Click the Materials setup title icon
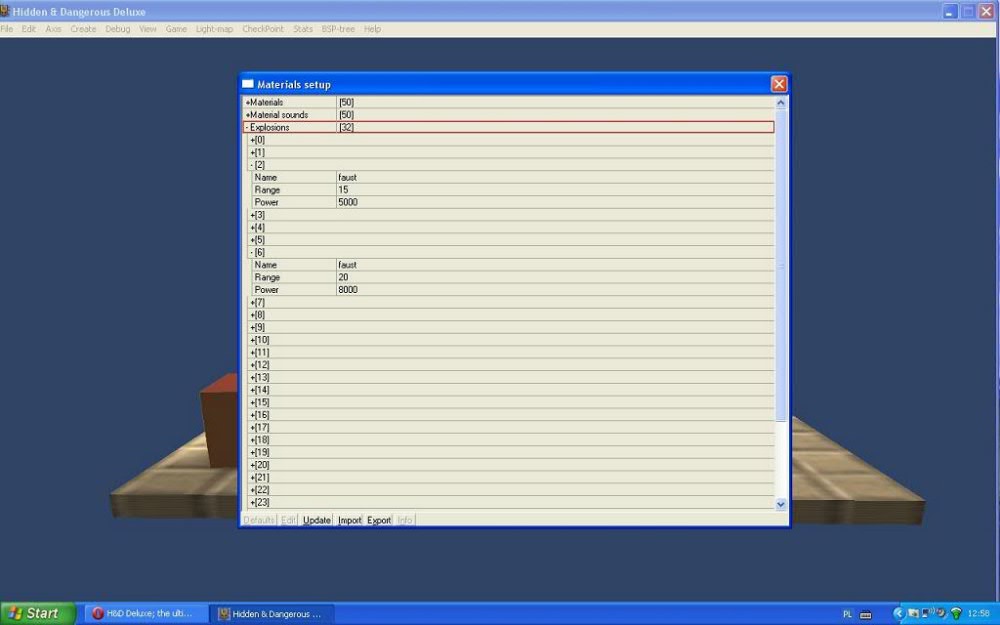The image size is (1000, 625). click(x=248, y=84)
